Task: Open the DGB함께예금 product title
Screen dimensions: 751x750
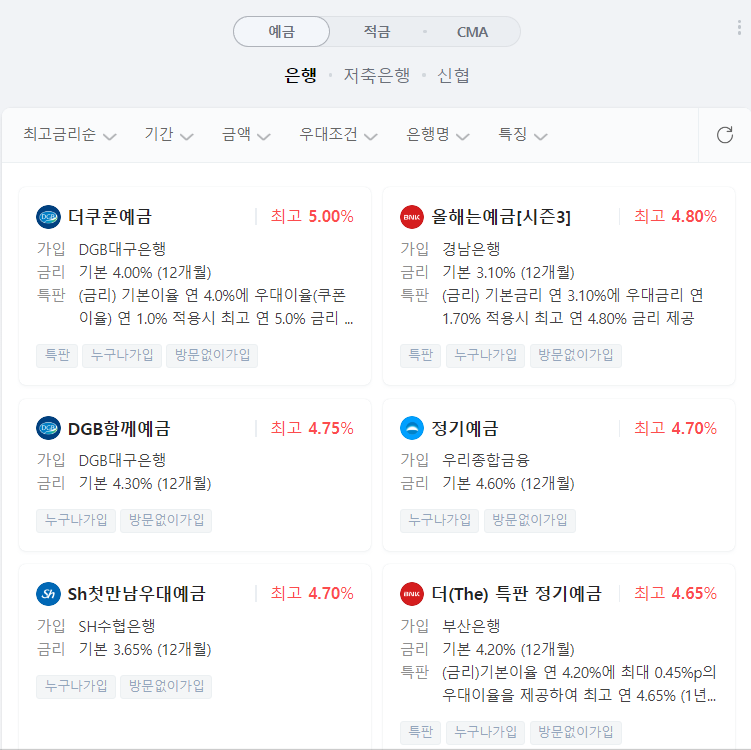Action: click(119, 428)
